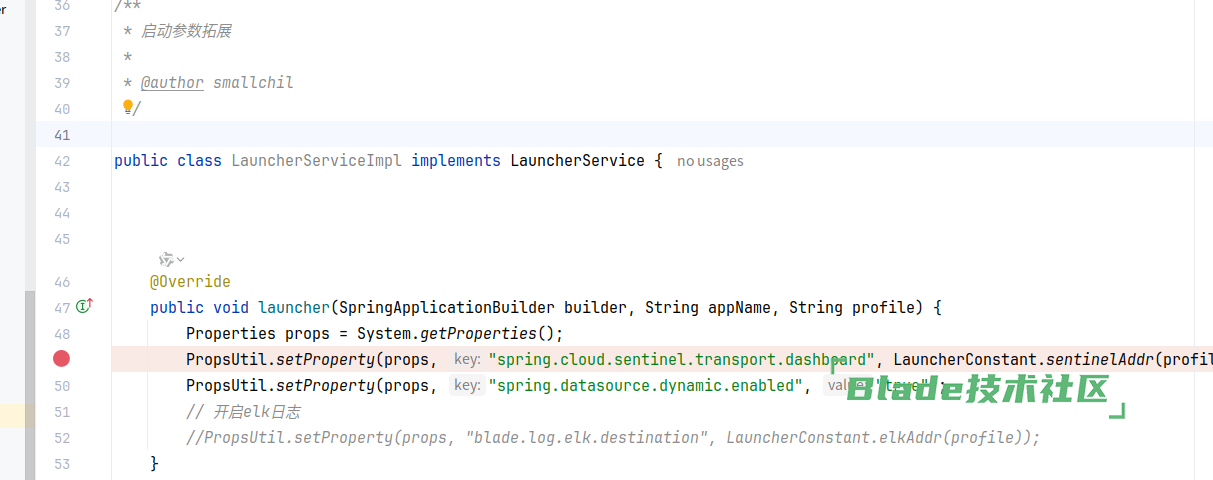Click the "no usages" inlay hint
The height and width of the screenshot is (480, 1213).
coord(710,161)
